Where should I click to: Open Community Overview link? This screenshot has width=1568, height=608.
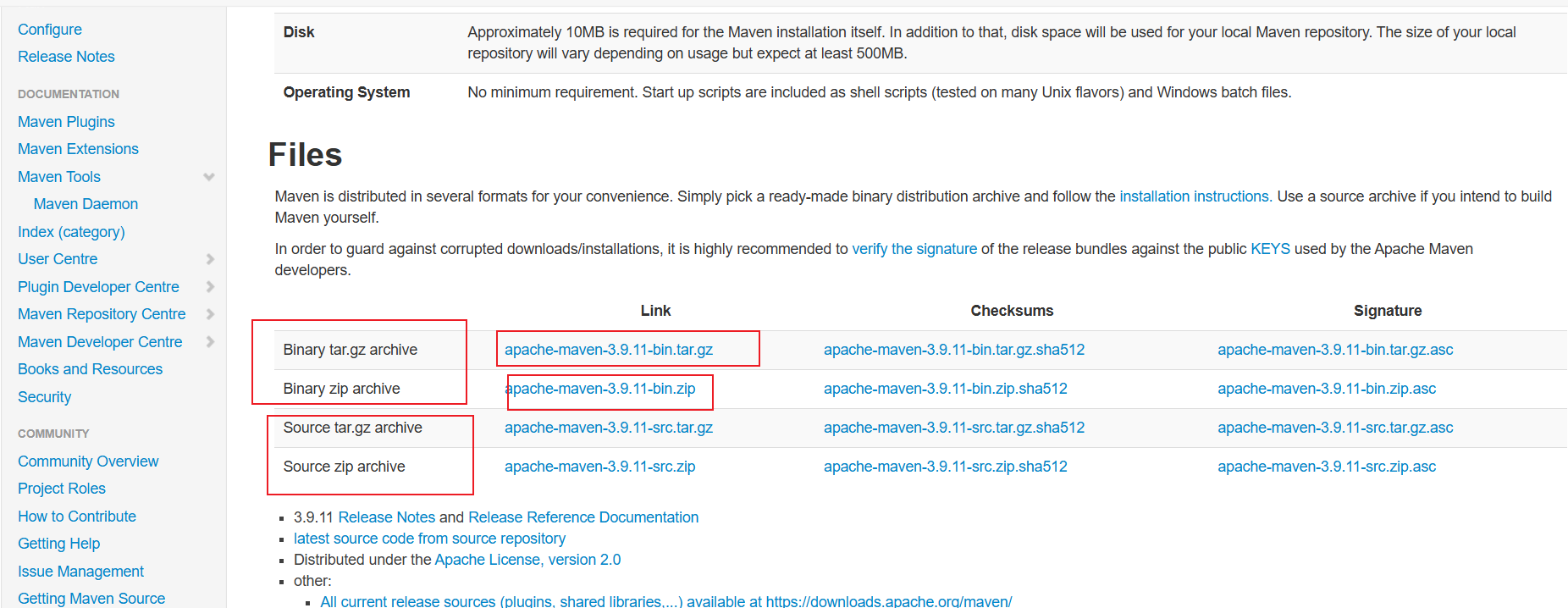pos(88,462)
